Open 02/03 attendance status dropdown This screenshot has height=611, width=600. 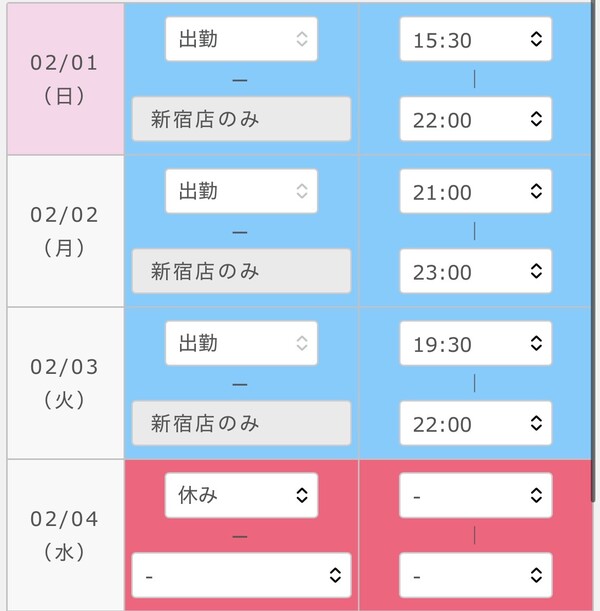click(x=241, y=343)
